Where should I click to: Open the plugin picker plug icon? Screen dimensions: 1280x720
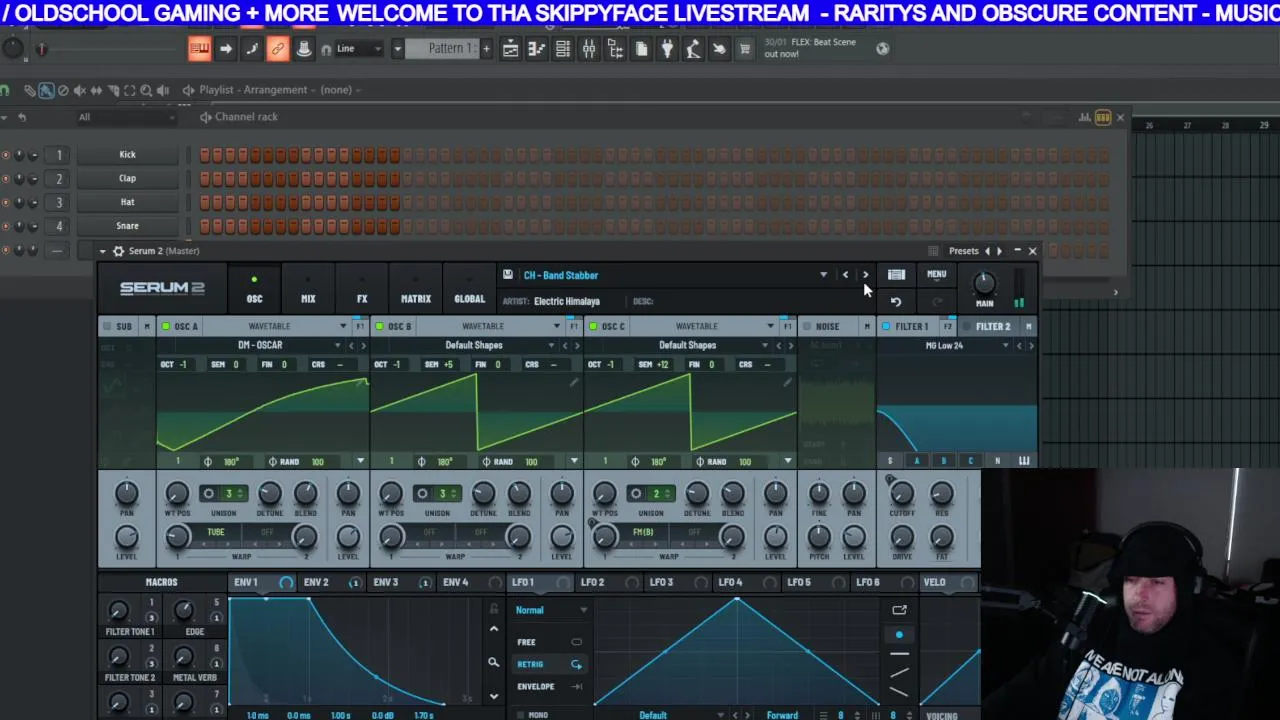[667, 49]
